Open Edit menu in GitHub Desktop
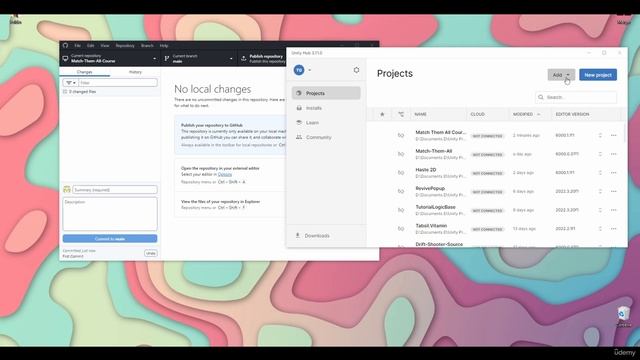Image resolution: width=640 pixels, height=360 pixels. click(x=91, y=46)
